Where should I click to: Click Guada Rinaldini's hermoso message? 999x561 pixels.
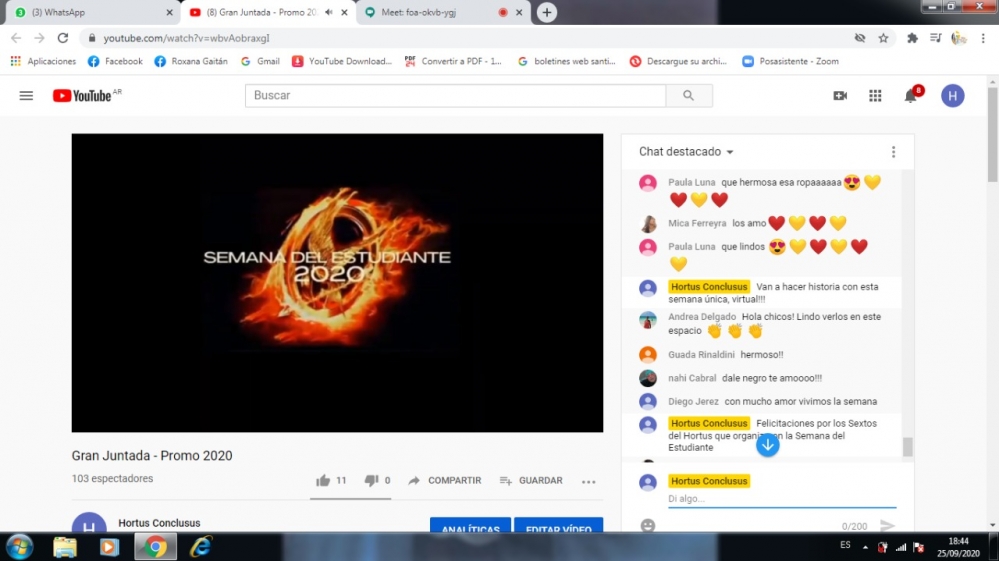[762, 355]
